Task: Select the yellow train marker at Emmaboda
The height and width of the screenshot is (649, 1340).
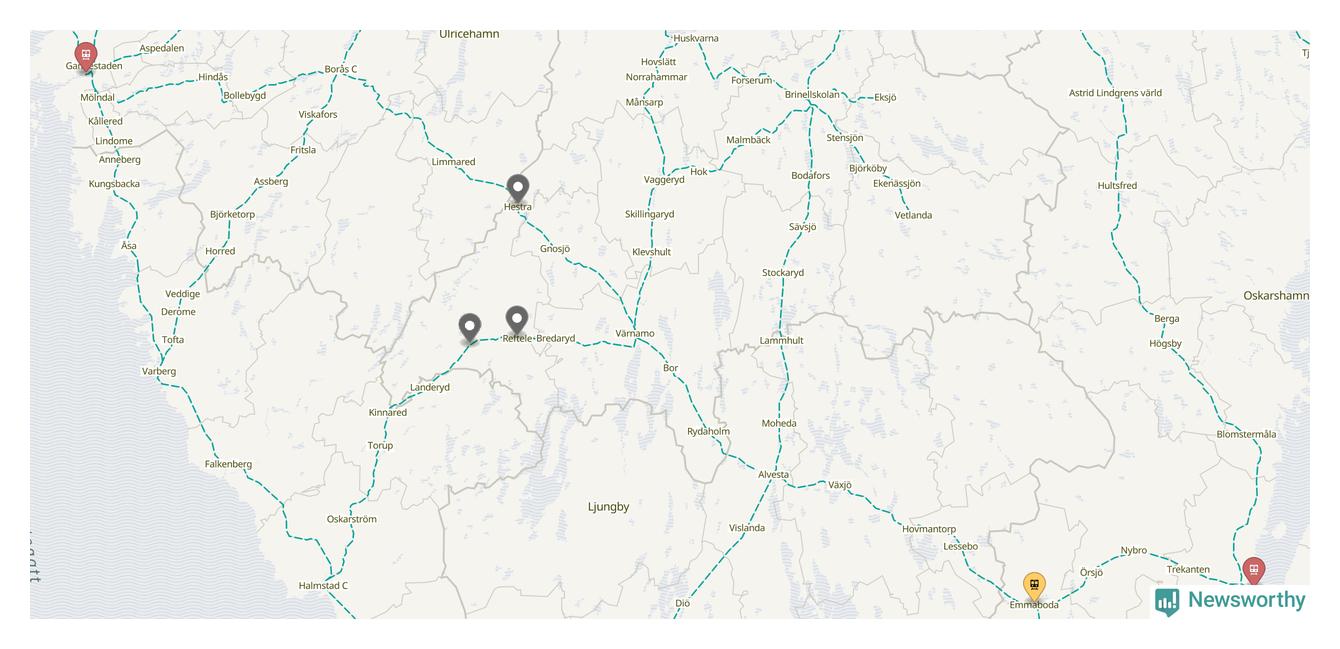Action: (1034, 586)
